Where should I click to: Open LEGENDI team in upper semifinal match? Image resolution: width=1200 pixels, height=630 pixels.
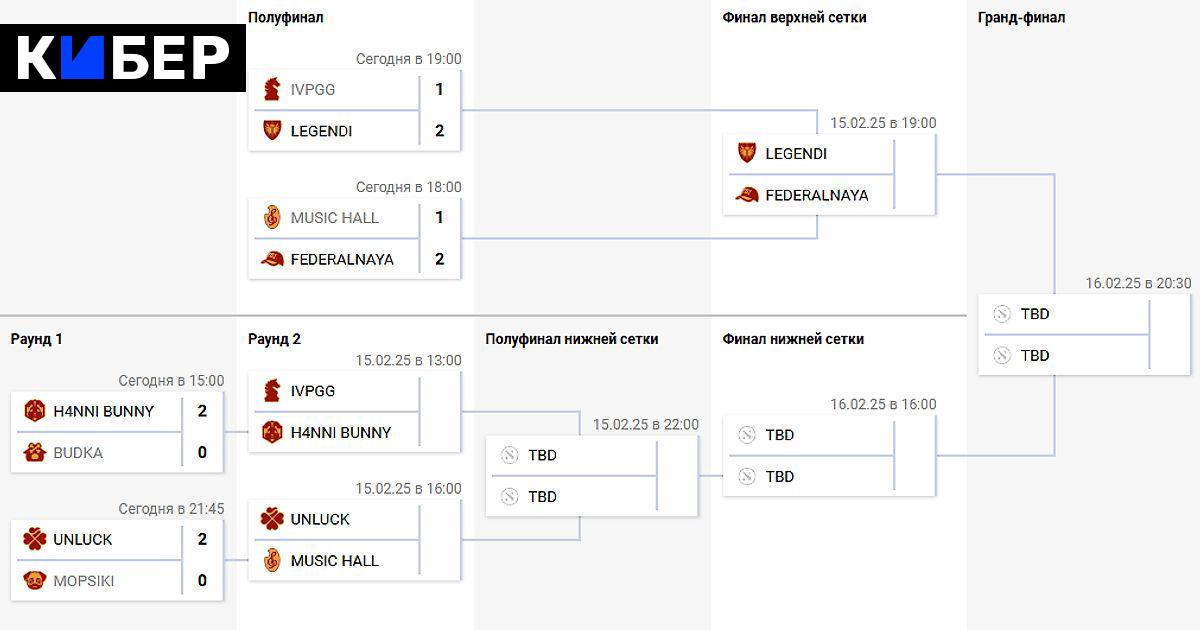(321, 131)
